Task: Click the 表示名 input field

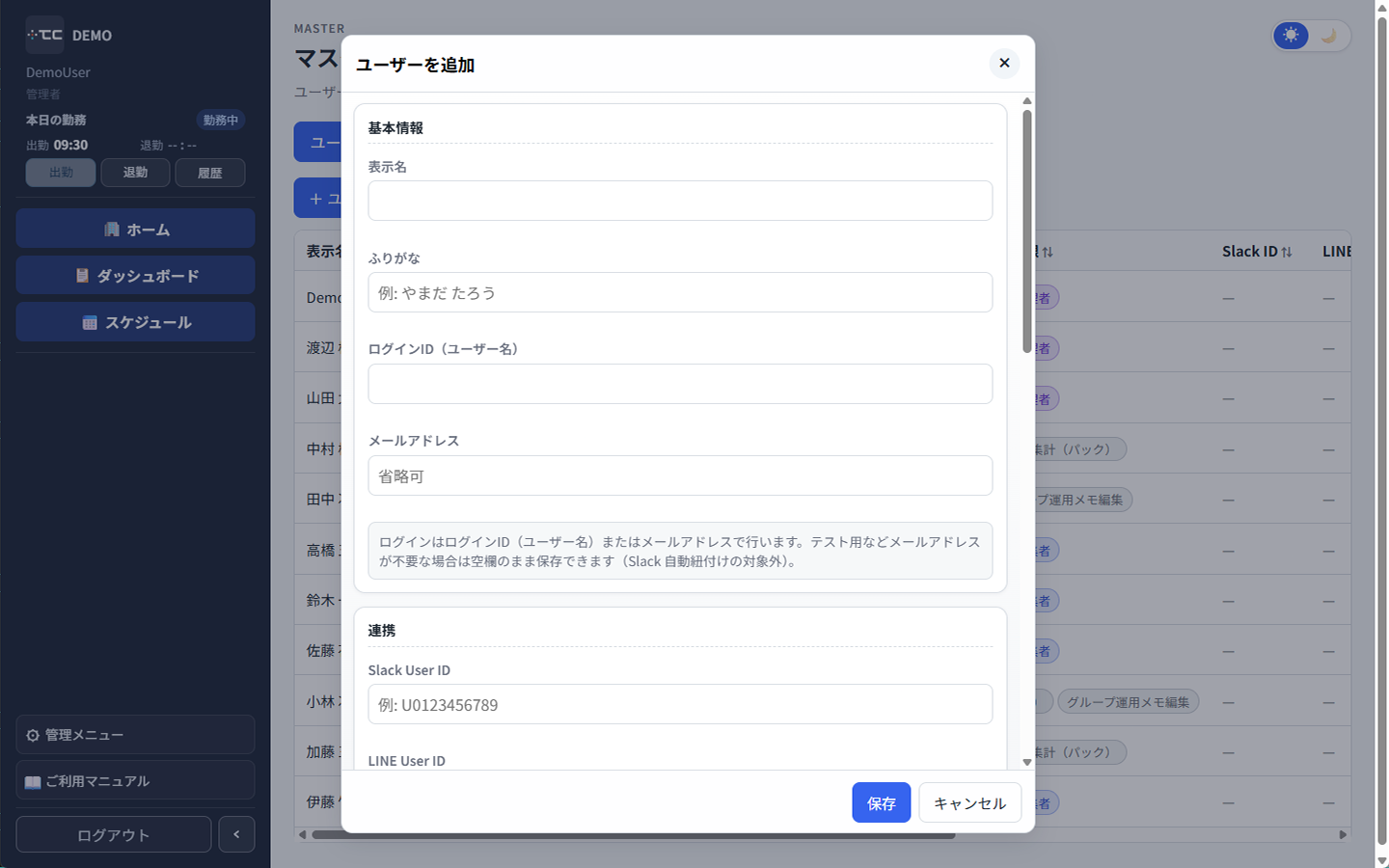Action: pyautogui.click(x=680, y=201)
